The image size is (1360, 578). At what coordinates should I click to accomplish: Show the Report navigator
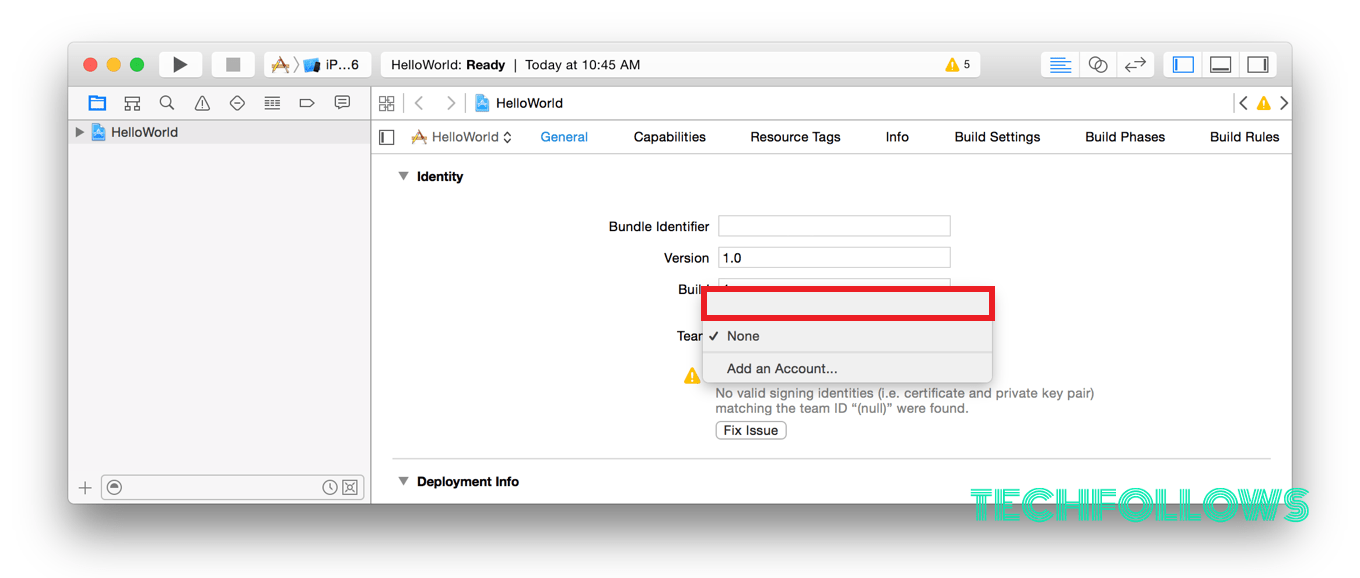tap(342, 103)
